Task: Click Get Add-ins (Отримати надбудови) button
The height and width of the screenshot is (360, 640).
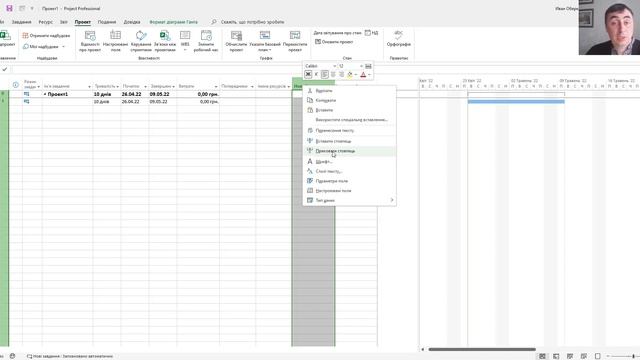Action: pos(46,36)
